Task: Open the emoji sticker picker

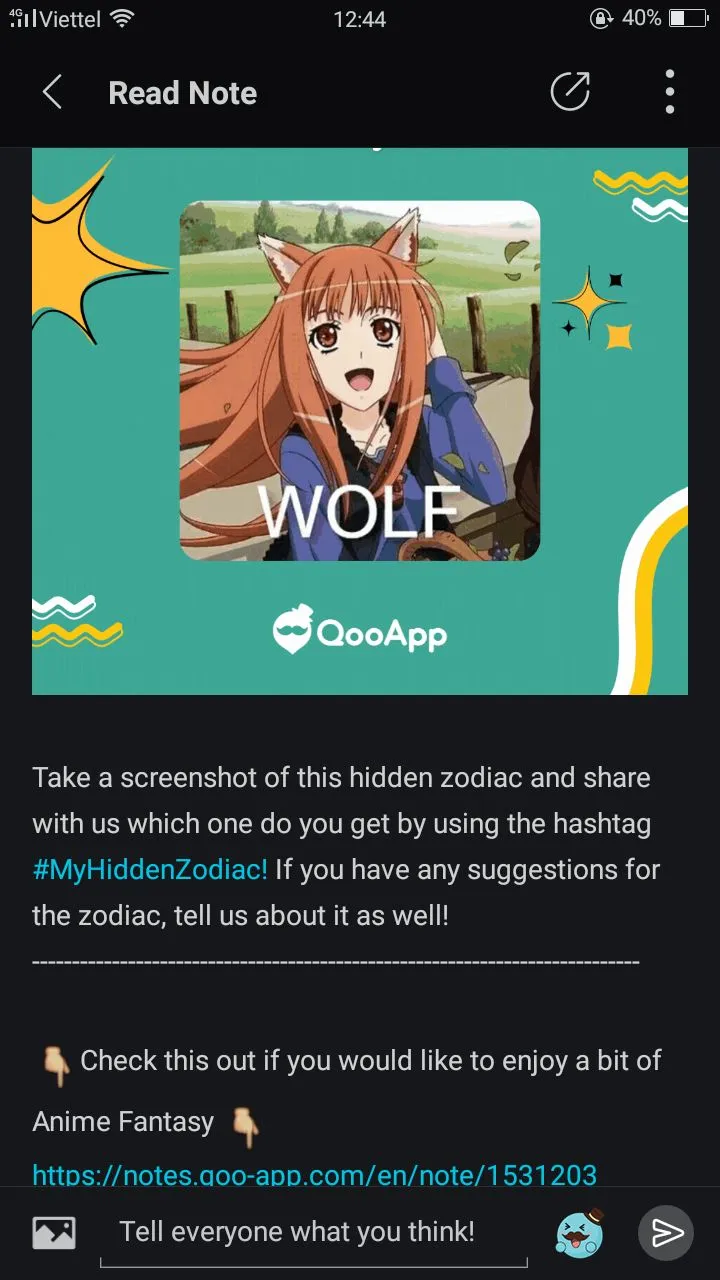Action: coord(580,1232)
